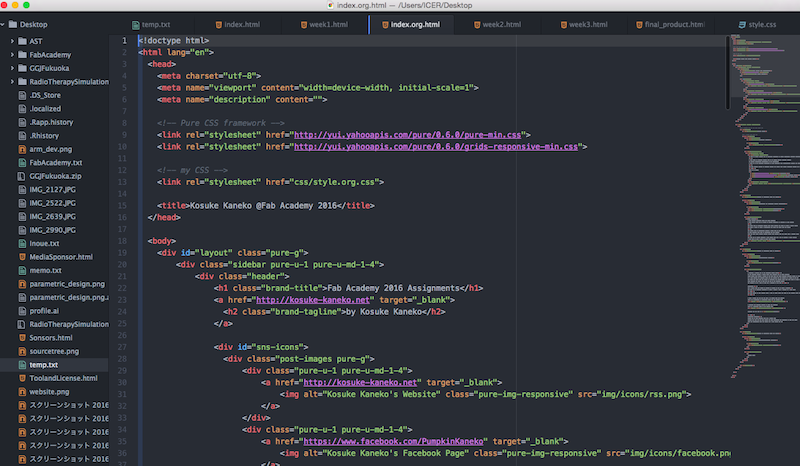The height and width of the screenshot is (466, 800).
Task: Open IMG_2127.JPG in the sidebar
Action: 53,189
